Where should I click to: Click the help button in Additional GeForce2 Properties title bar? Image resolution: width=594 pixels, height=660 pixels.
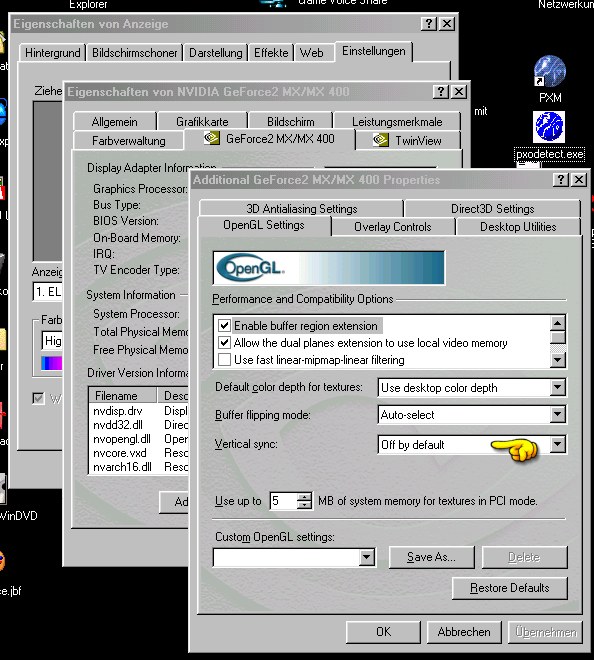[561, 180]
